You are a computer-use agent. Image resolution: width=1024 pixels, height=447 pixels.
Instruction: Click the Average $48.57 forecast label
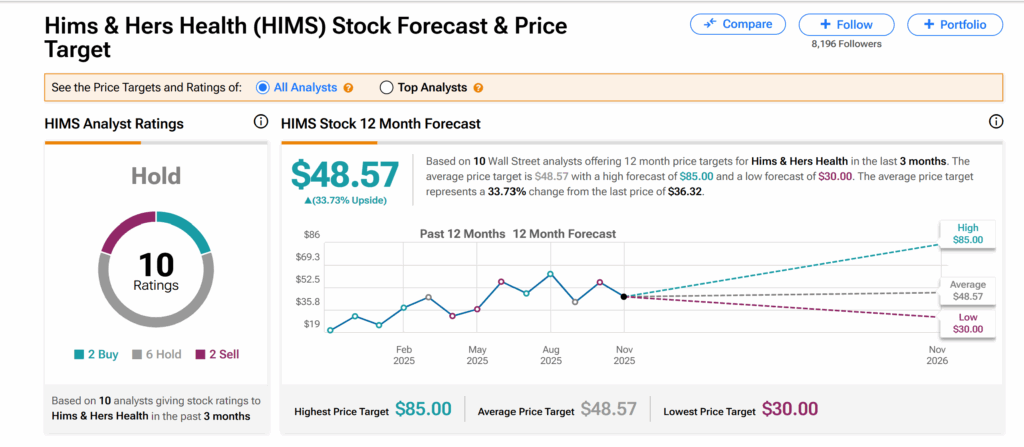(968, 292)
